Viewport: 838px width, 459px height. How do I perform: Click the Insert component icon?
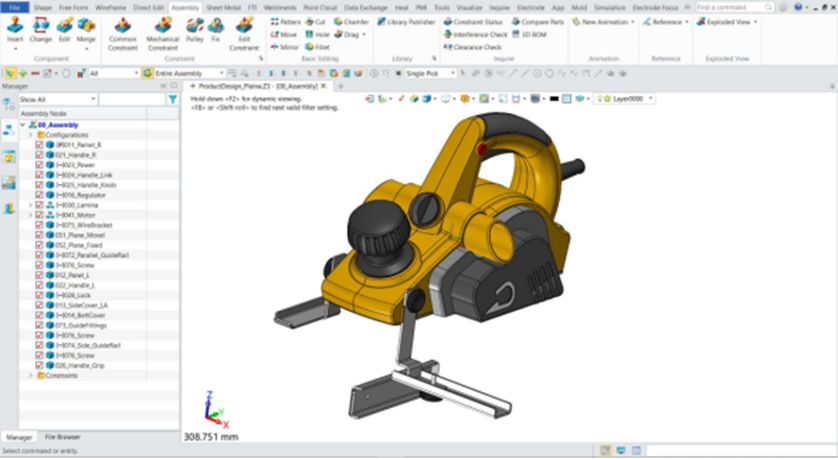[14, 28]
